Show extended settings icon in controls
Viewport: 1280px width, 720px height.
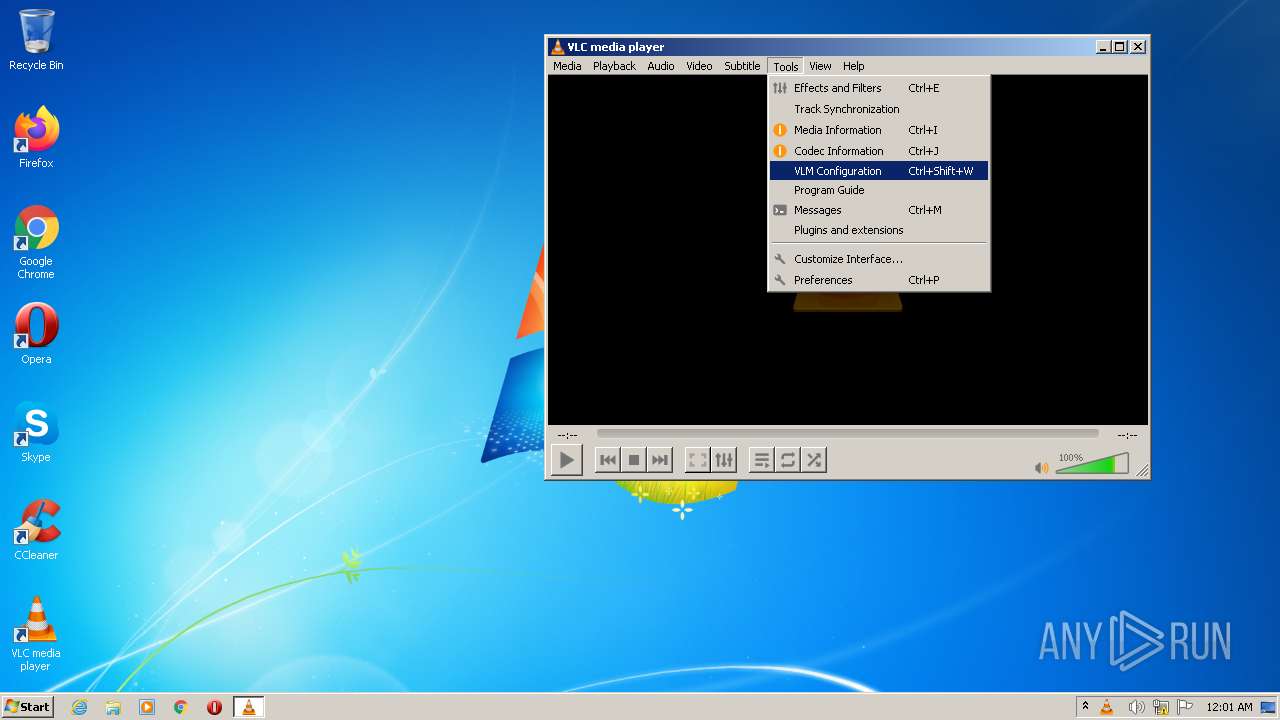[724, 460]
